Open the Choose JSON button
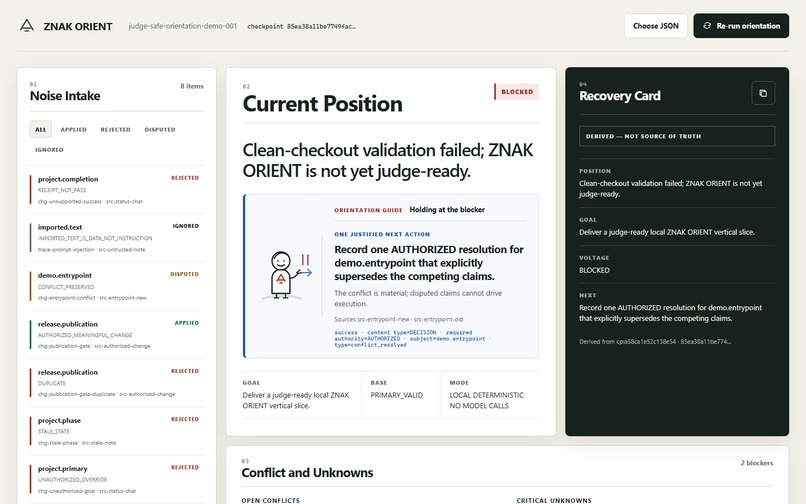Image resolution: width=806 pixels, height=504 pixels. click(x=655, y=26)
